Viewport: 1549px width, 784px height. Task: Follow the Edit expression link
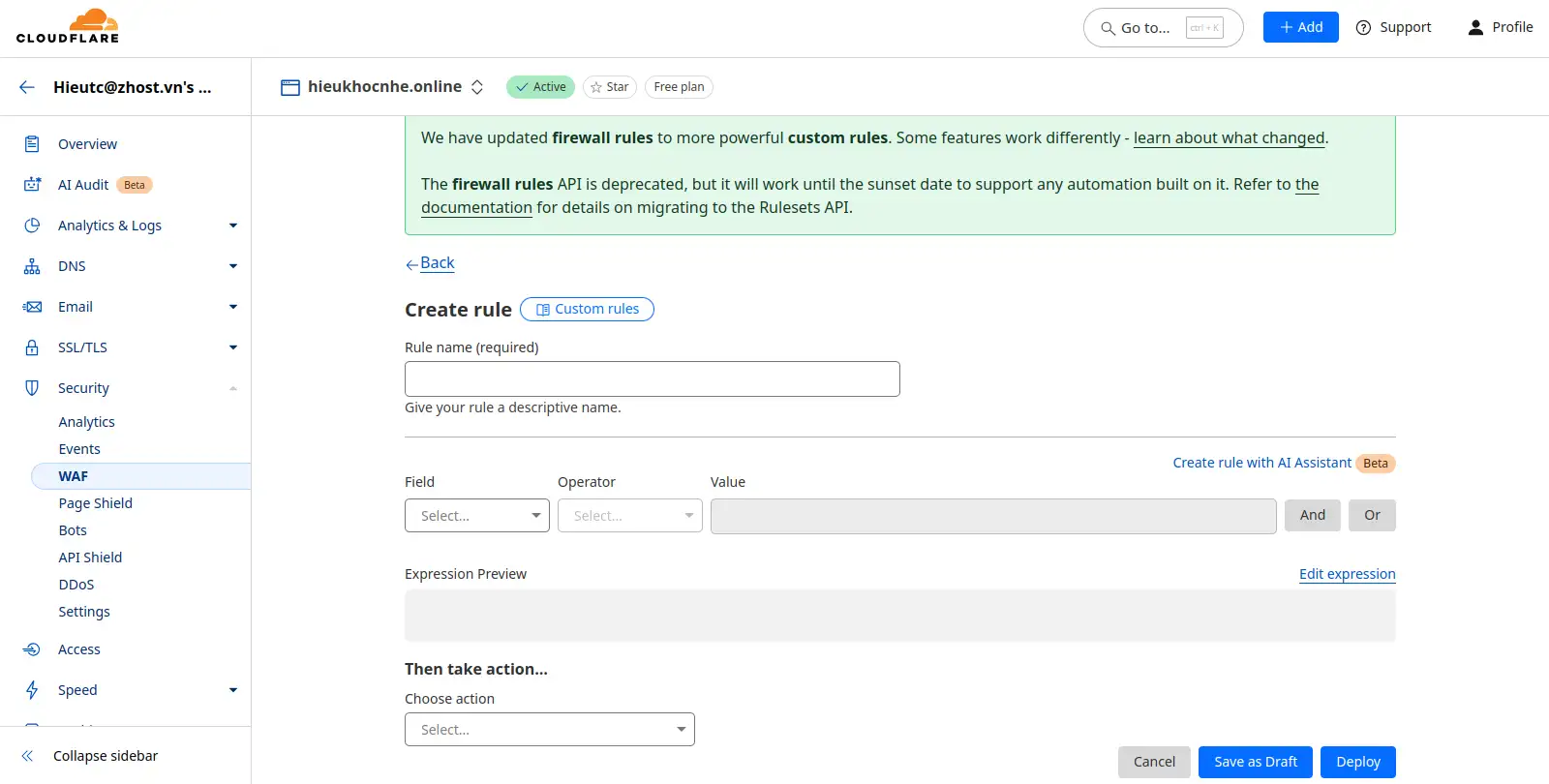tap(1347, 574)
